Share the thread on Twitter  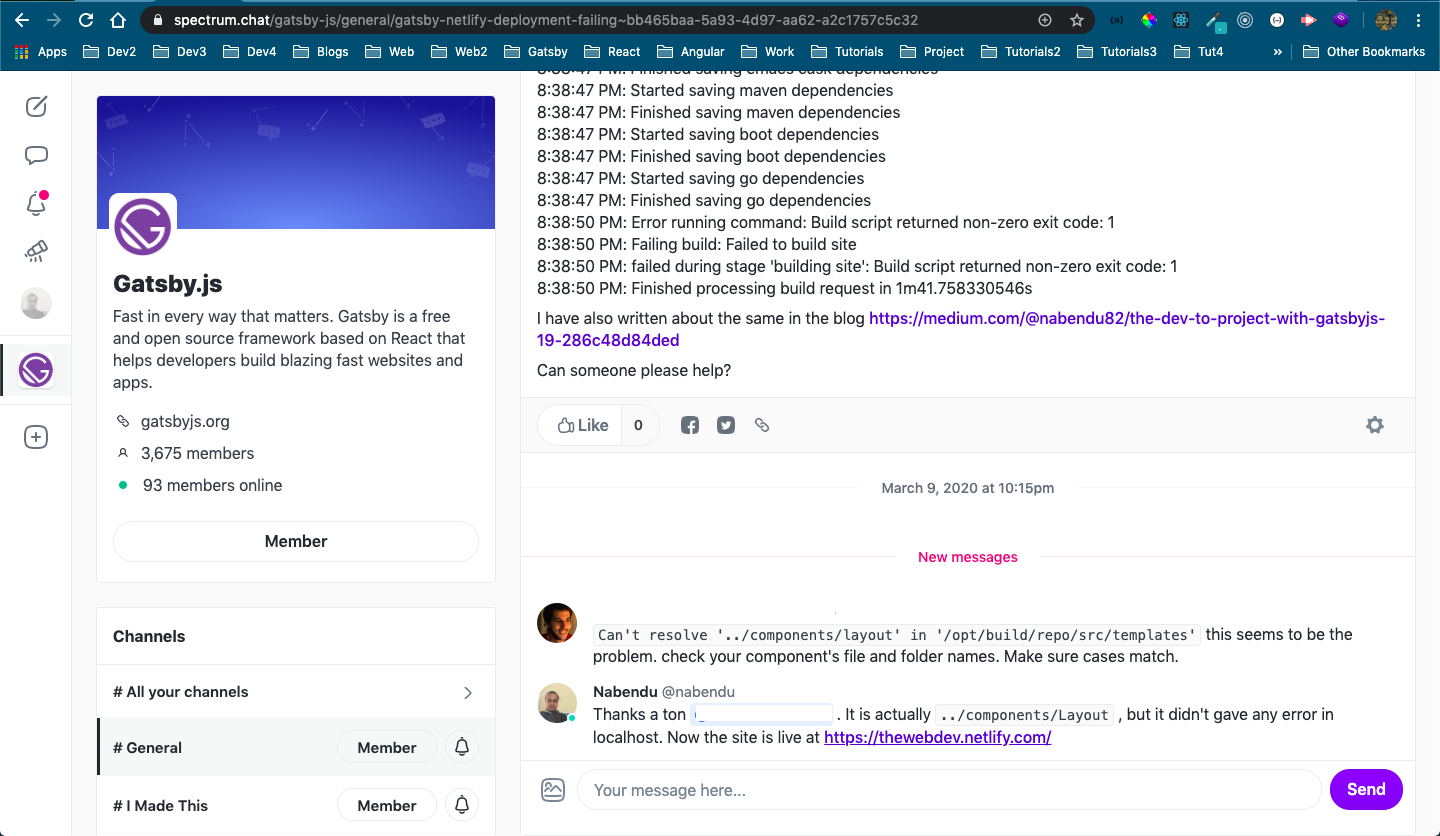[x=726, y=425]
